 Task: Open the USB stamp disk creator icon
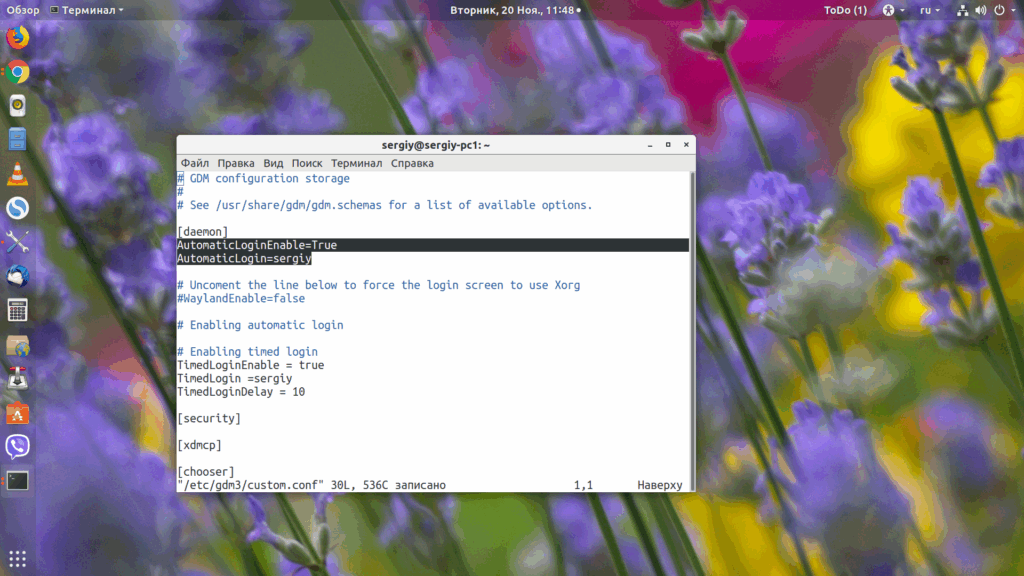click(18, 379)
